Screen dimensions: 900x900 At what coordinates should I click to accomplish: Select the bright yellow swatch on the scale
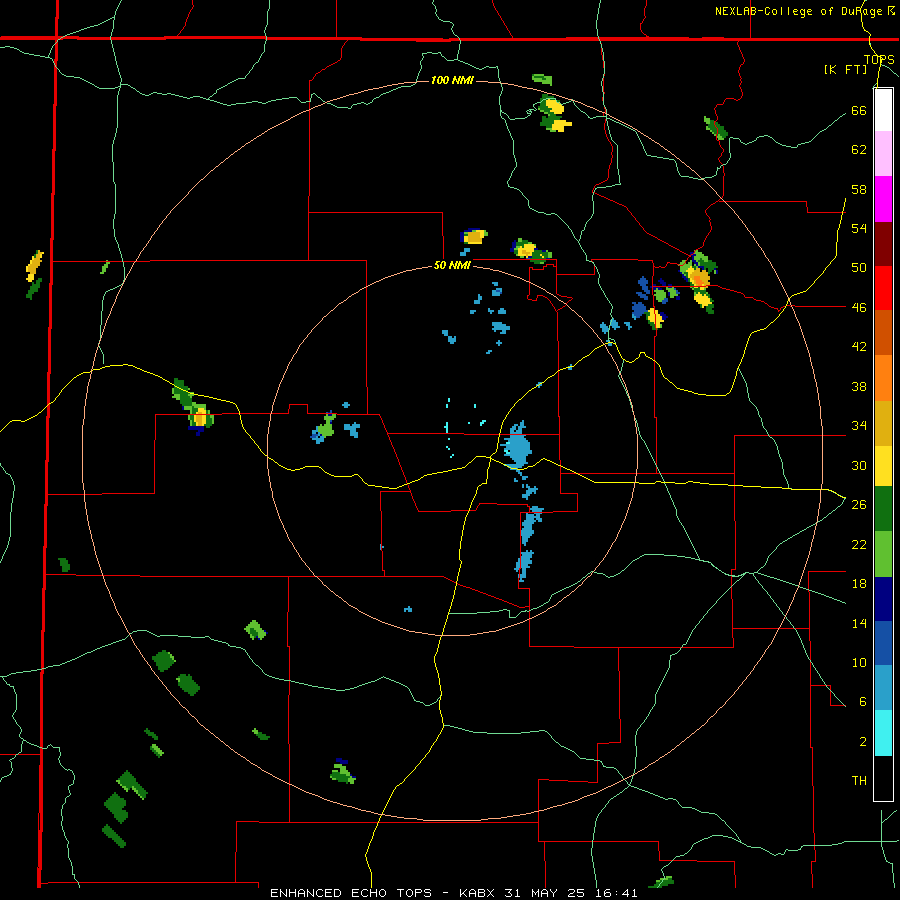click(x=883, y=465)
